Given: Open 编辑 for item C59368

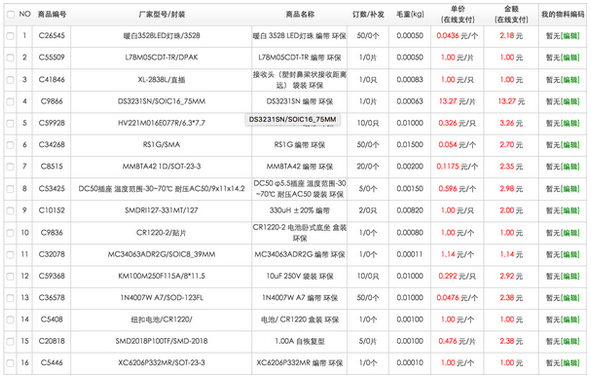Looking at the screenshot, I should [570, 276].
